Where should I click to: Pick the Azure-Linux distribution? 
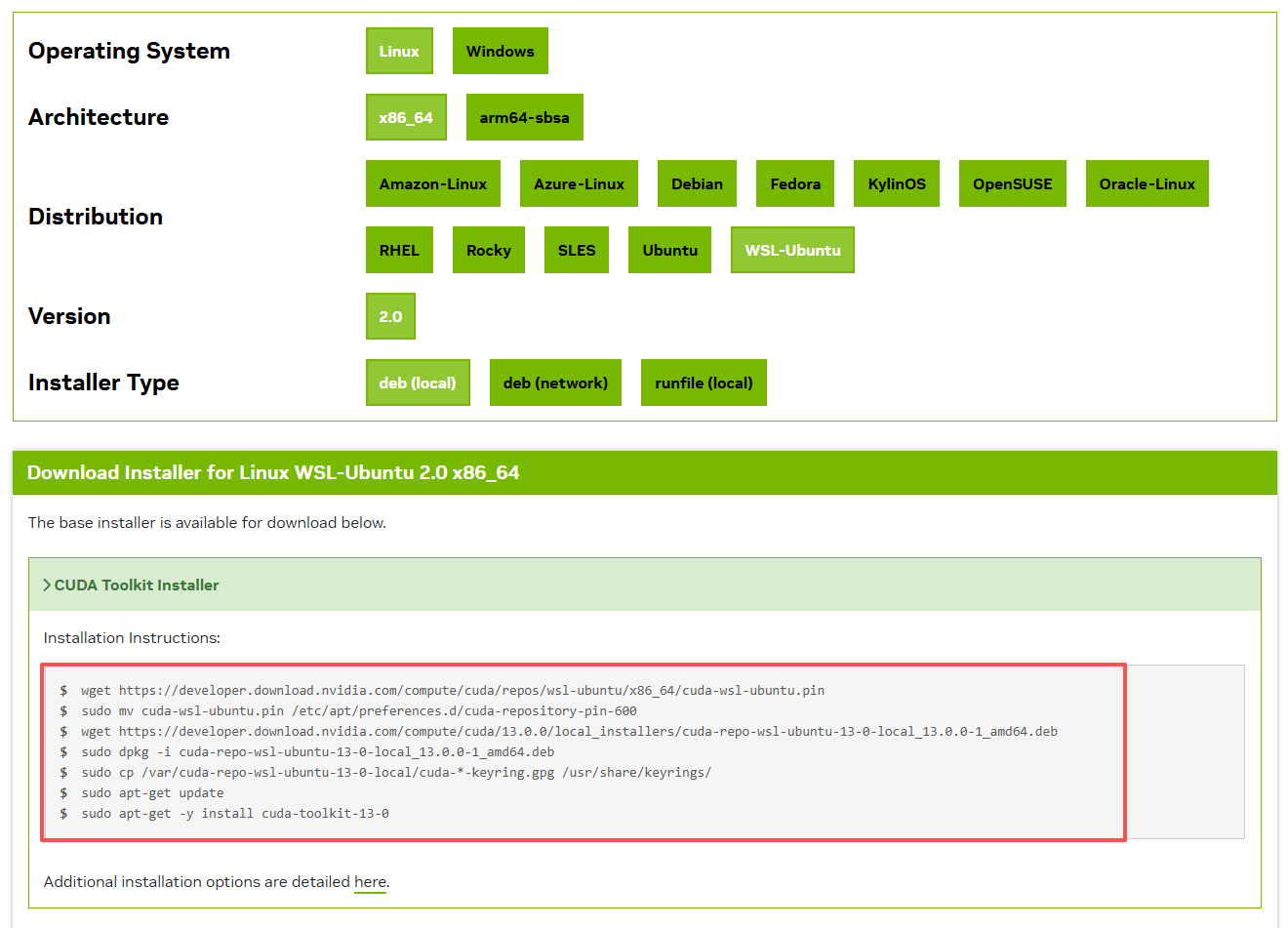click(579, 183)
